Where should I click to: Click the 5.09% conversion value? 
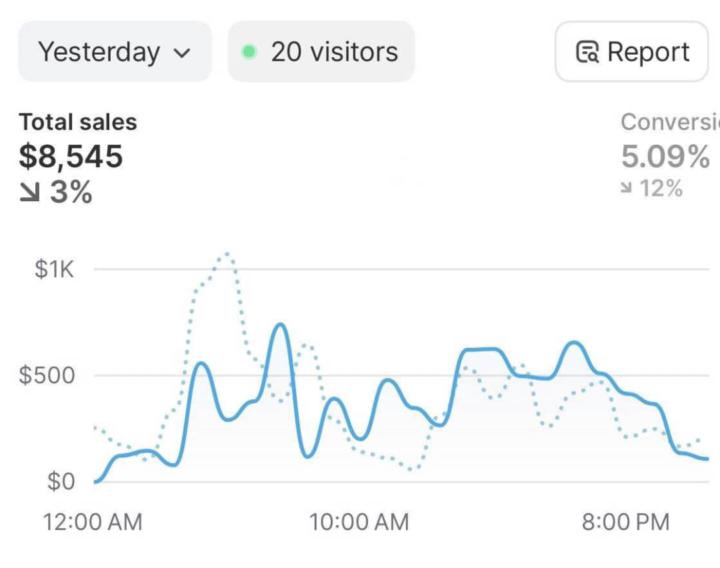(666, 156)
